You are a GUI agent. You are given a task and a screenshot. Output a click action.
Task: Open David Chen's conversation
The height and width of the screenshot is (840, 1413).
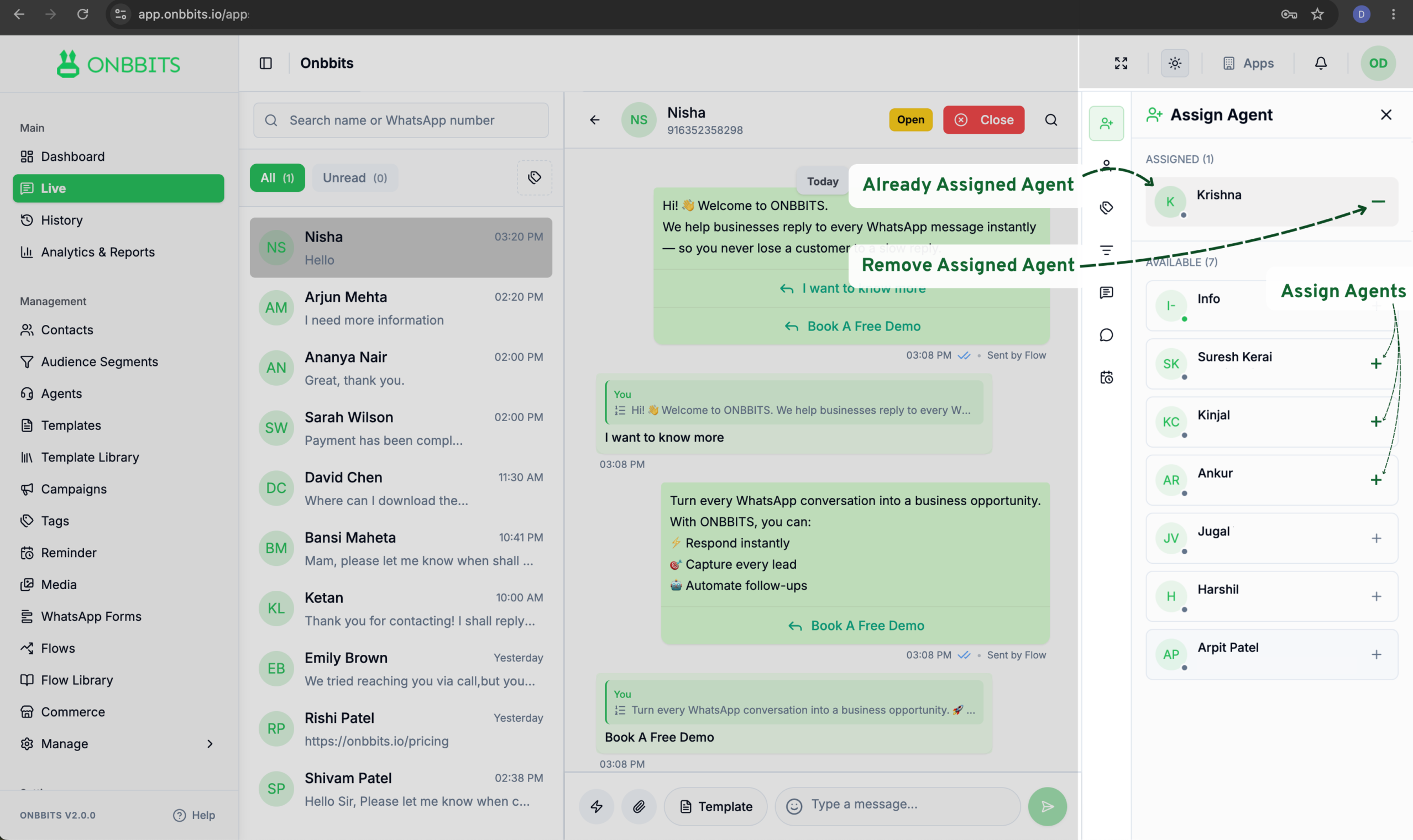click(401, 489)
